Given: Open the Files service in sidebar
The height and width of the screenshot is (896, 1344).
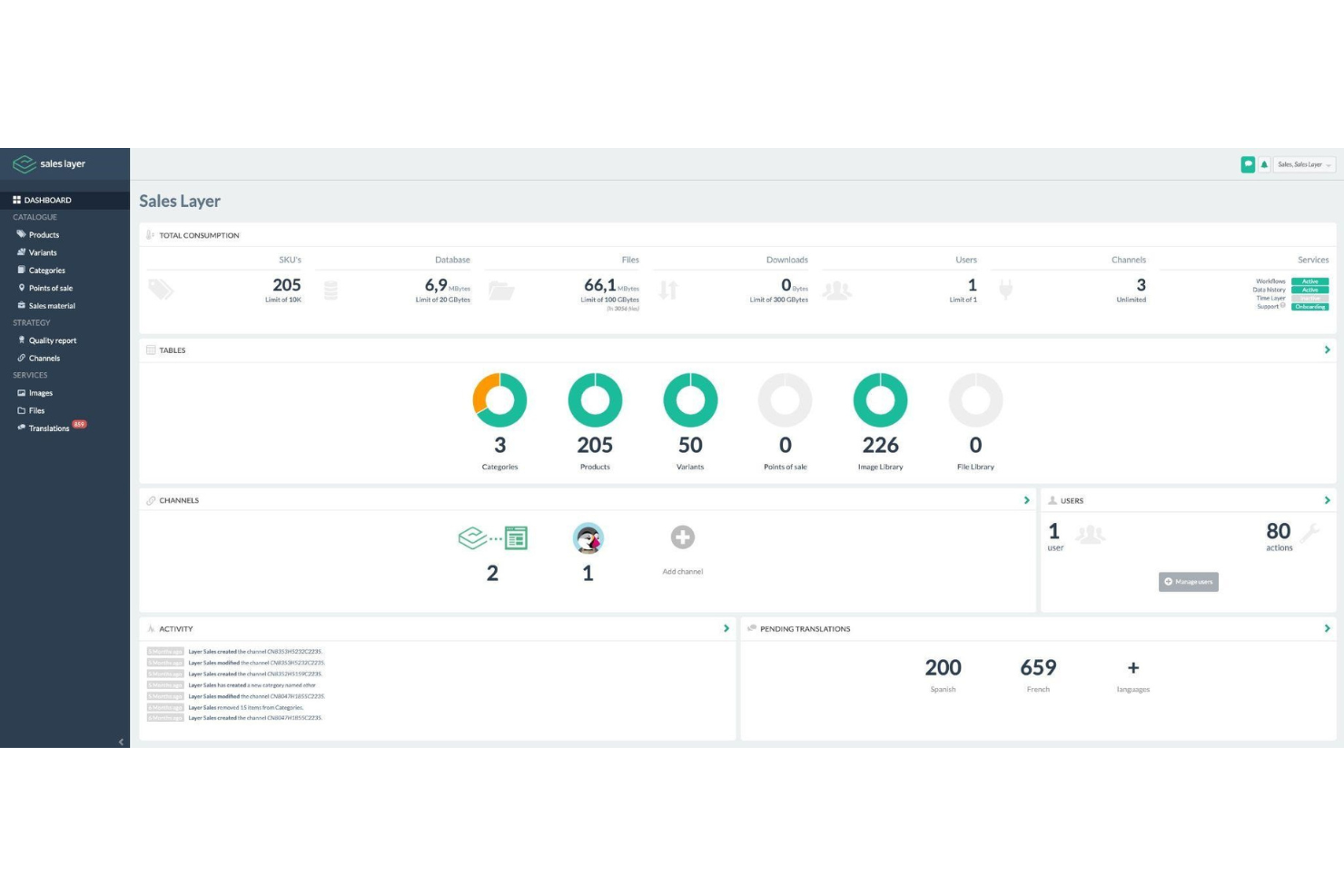Looking at the screenshot, I should click(x=35, y=410).
